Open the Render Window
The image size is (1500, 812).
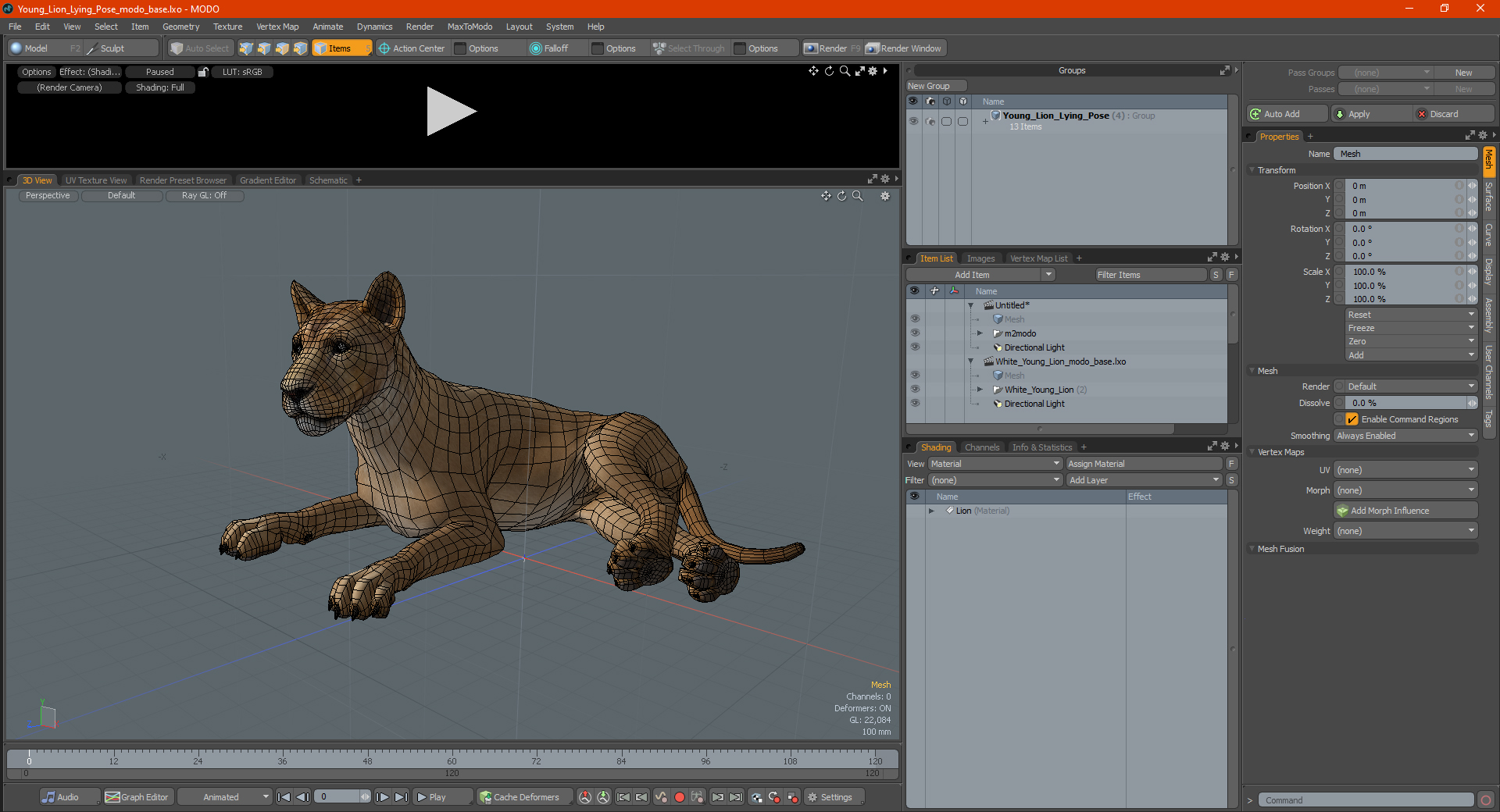point(905,48)
